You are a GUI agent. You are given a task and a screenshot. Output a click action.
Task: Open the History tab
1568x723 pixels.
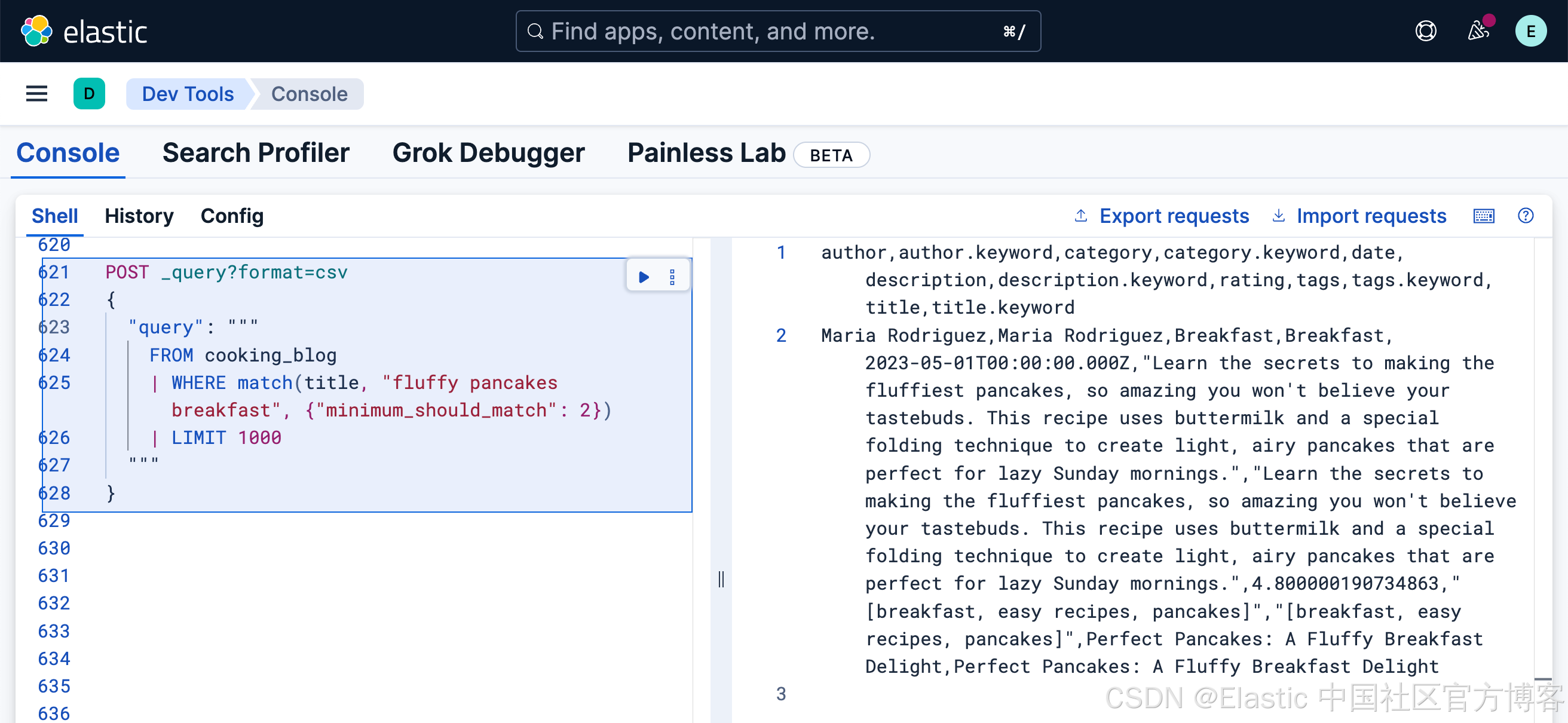(139, 216)
